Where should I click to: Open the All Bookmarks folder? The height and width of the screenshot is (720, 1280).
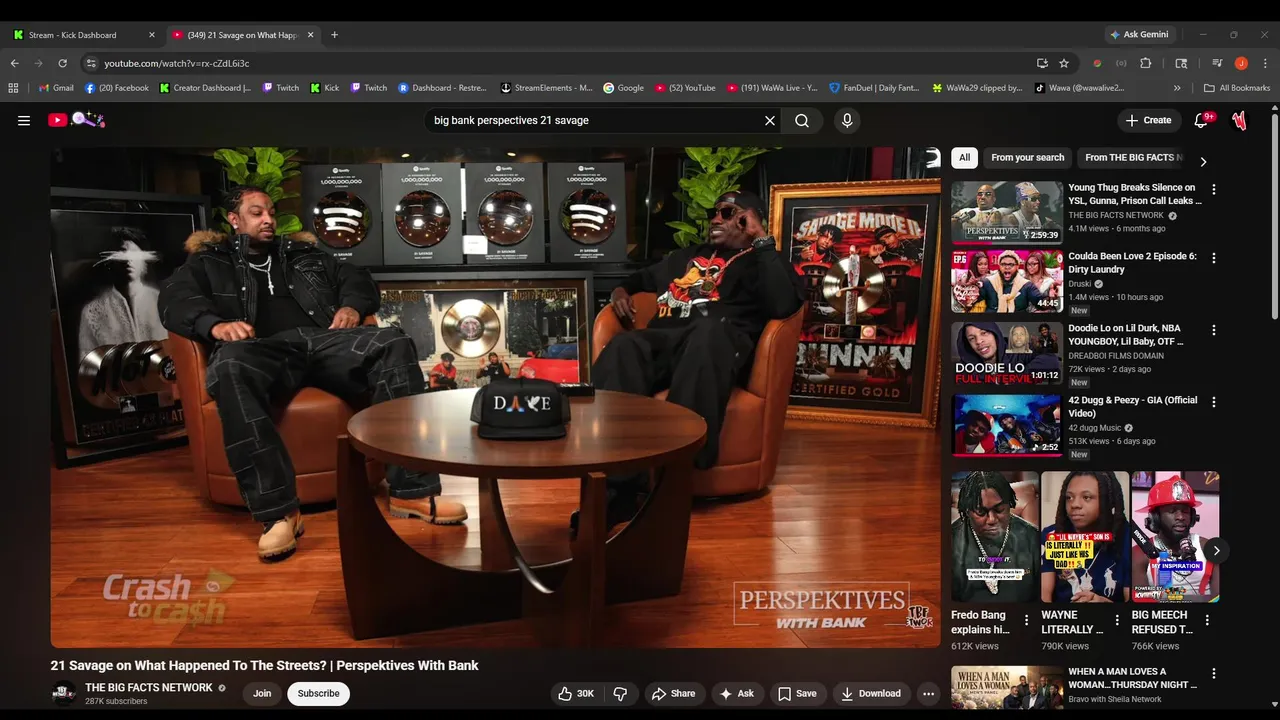coord(1237,88)
